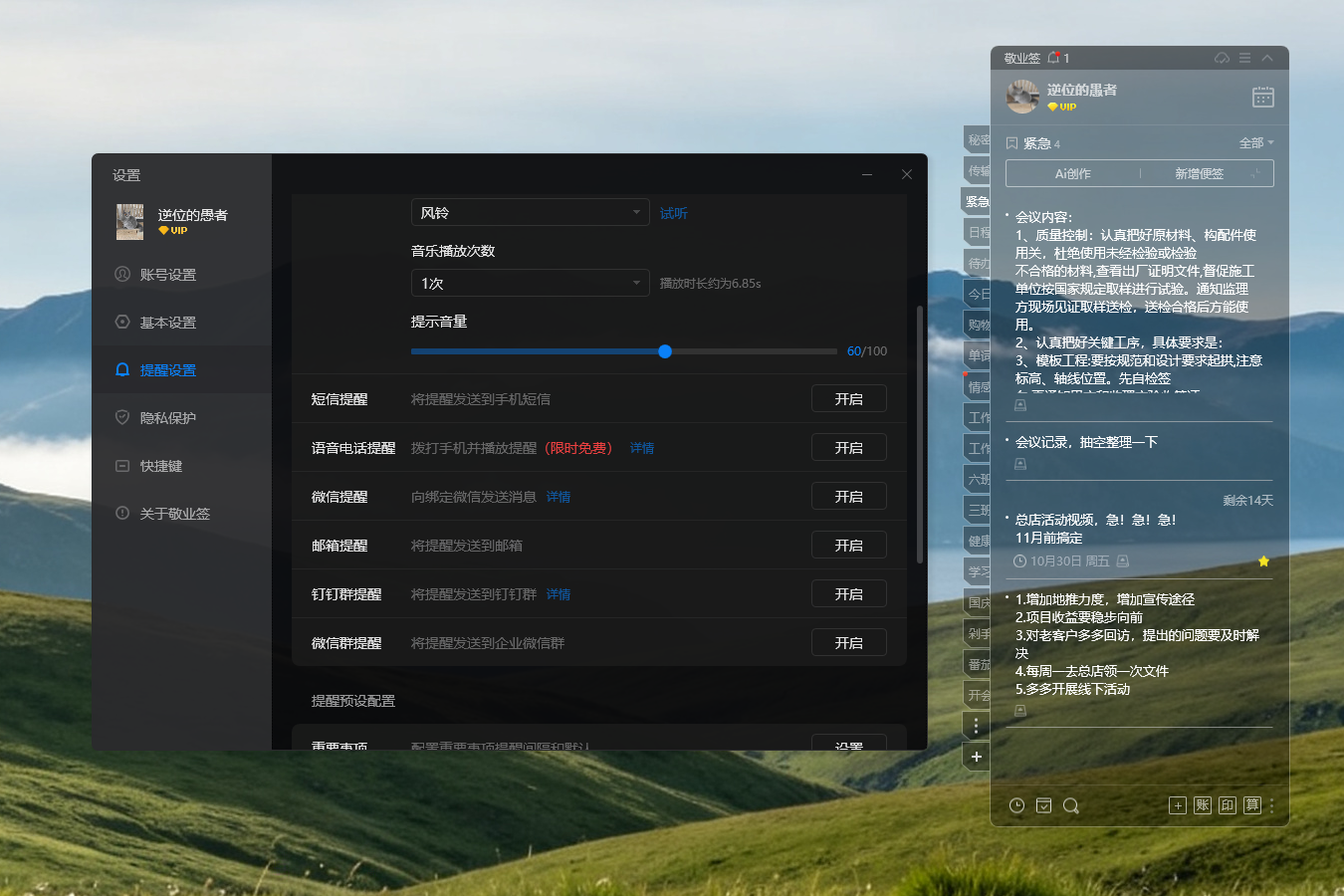Open the calendar icon beside the user profile
Image resolution: width=1344 pixels, height=896 pixels.
click(x=1262, y=97)
